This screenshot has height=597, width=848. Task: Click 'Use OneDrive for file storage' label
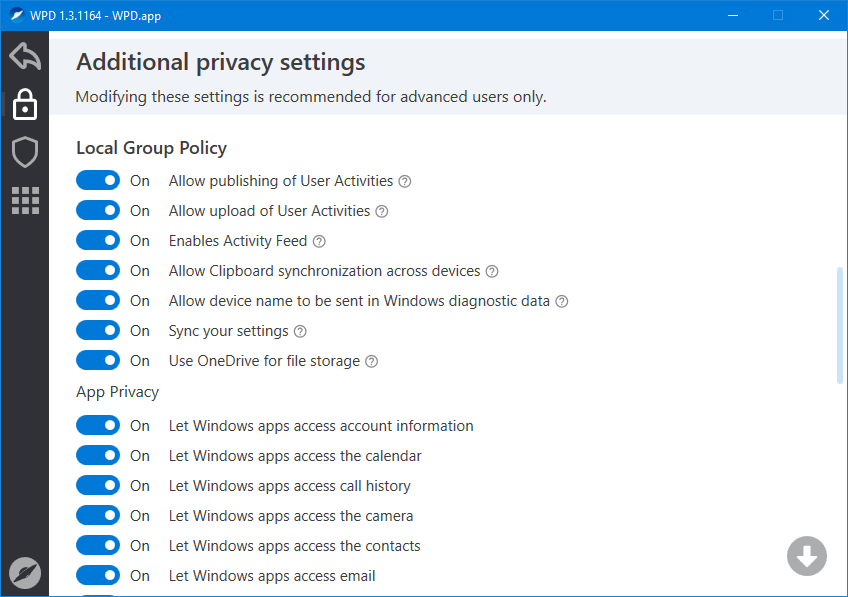264,361
